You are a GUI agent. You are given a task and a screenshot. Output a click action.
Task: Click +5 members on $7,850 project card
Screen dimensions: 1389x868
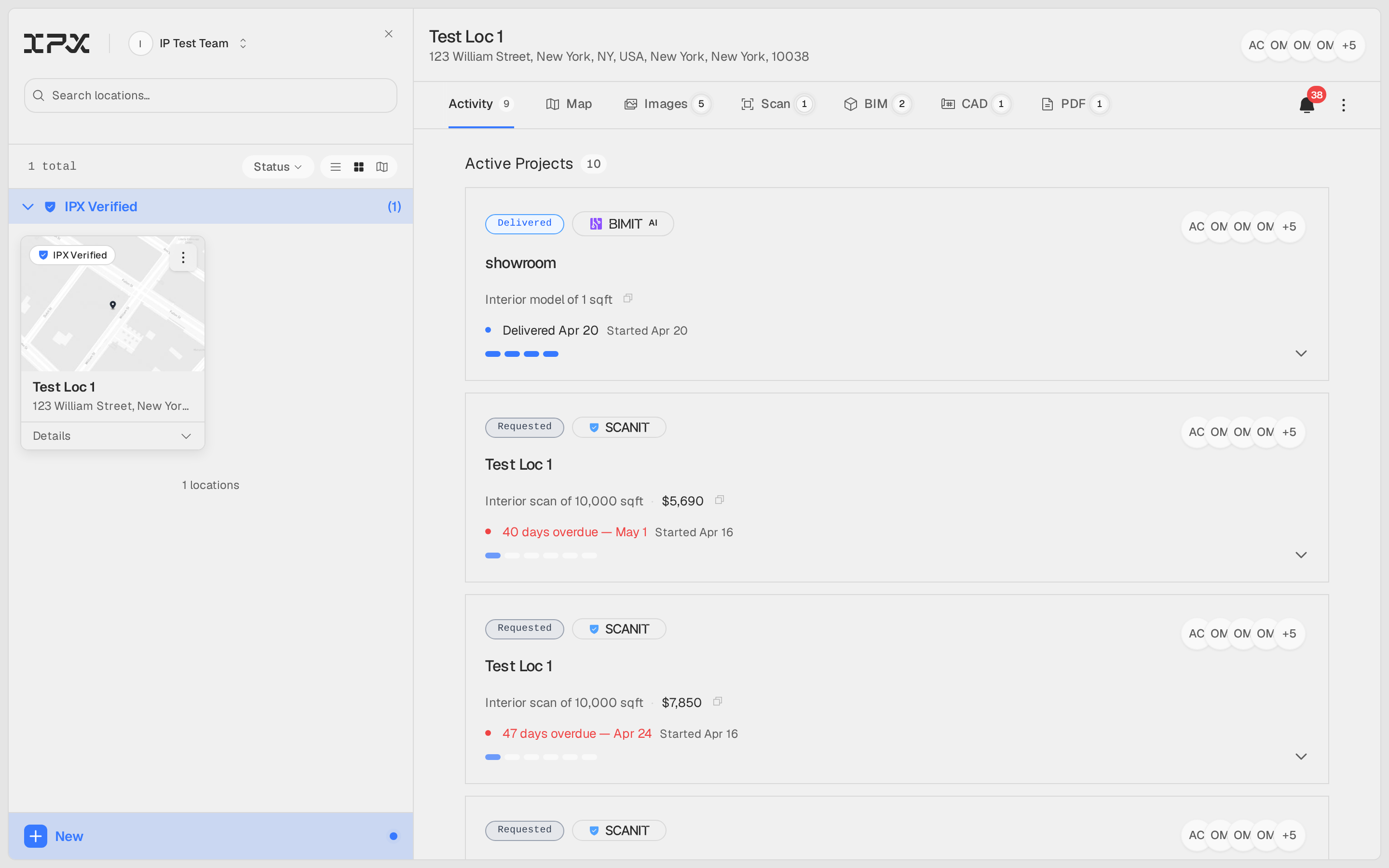click(1289, 634)
